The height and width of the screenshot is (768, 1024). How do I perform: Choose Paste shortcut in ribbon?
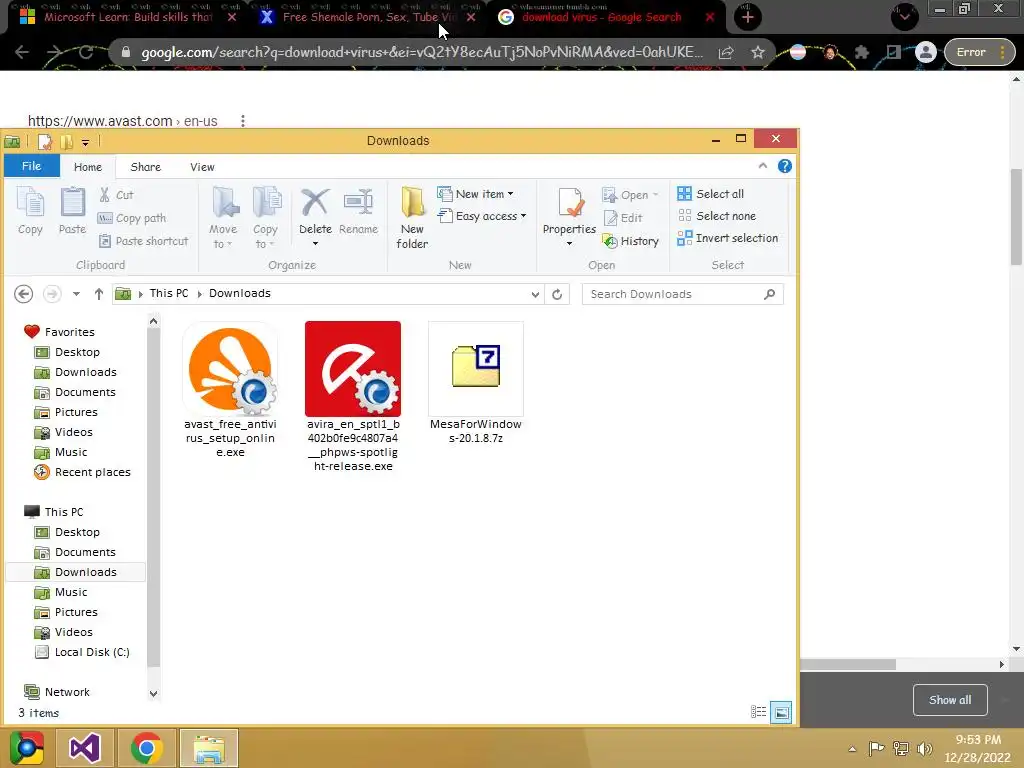tap(143, 241)
